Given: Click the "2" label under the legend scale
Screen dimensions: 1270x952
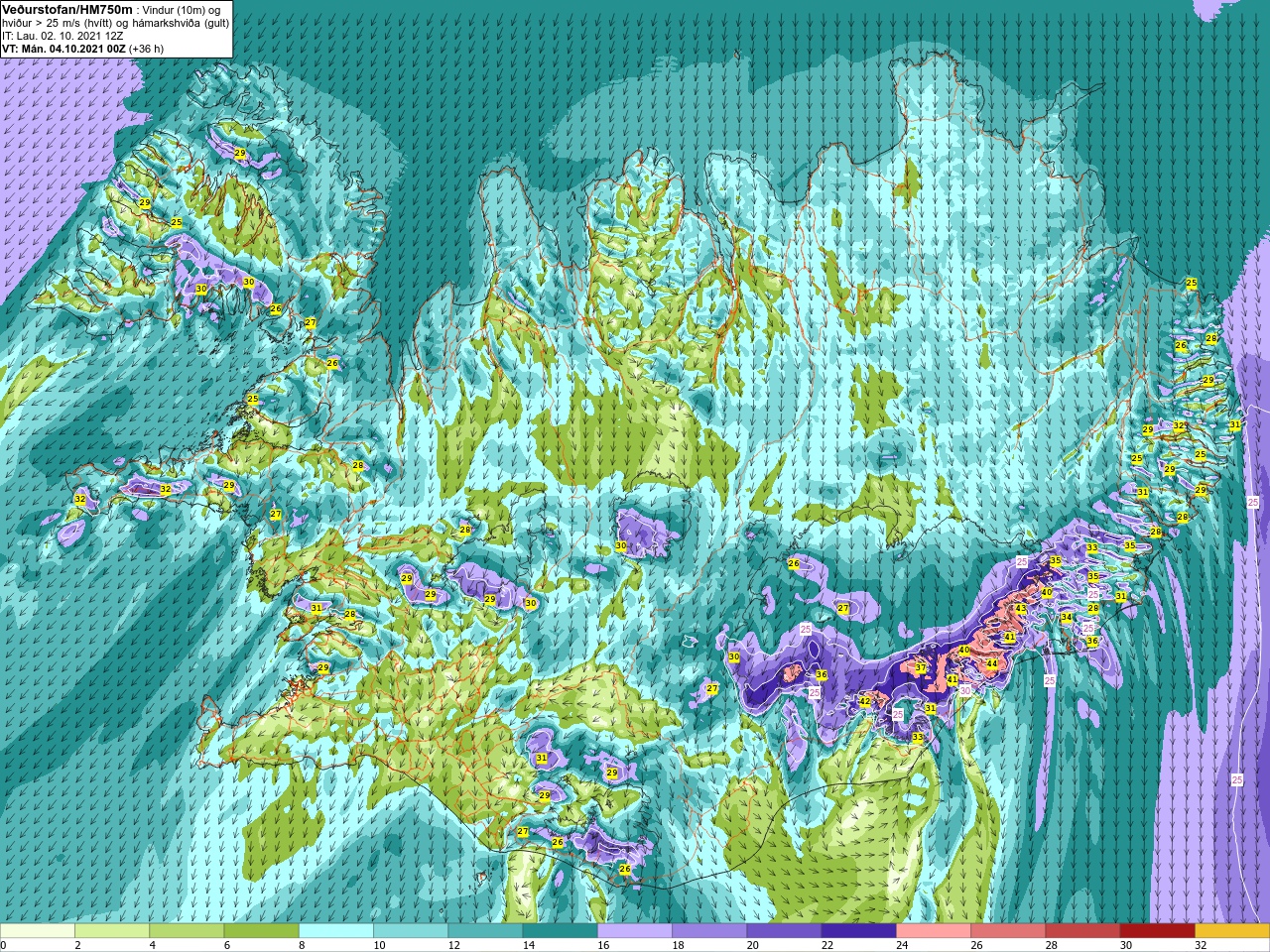Looking at the screenshot, I should click(78, 945).
